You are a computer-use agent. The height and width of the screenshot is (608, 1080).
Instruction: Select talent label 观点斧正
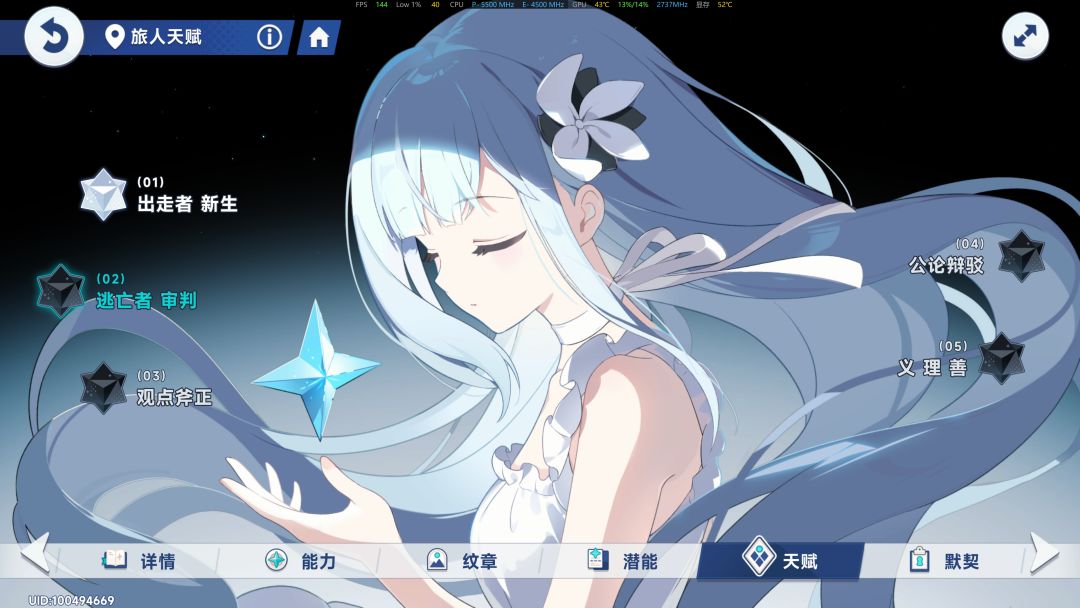pos(174,397)
